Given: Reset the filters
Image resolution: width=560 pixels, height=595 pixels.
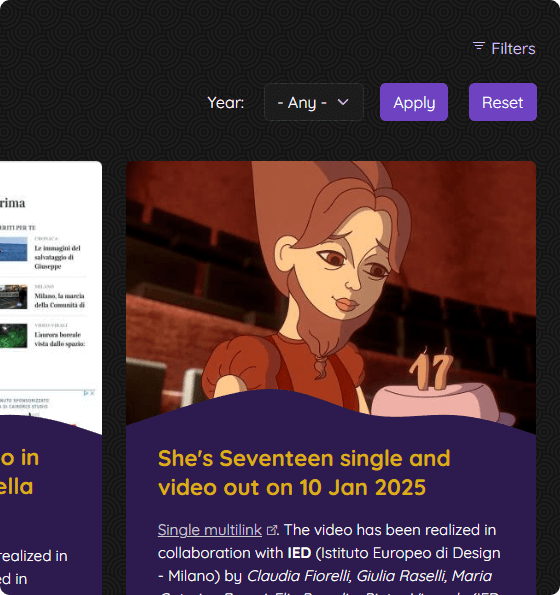Looking at the screenshot, I should [503, 102].
